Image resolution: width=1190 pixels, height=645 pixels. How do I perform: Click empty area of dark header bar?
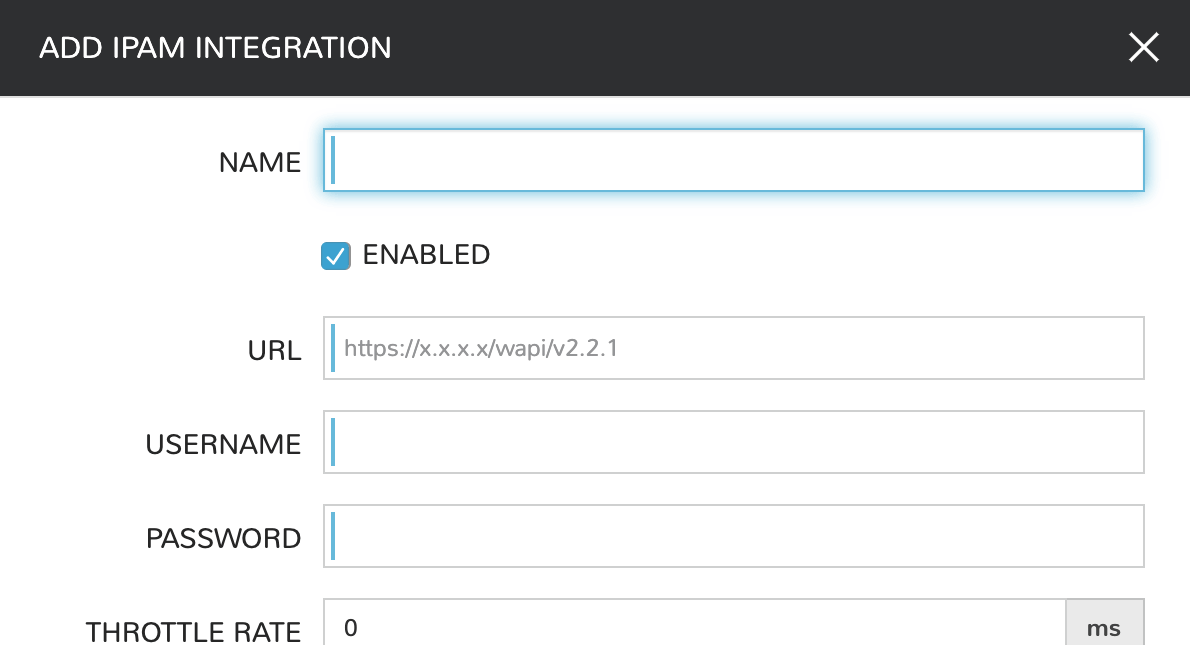[x=750, y=47]
